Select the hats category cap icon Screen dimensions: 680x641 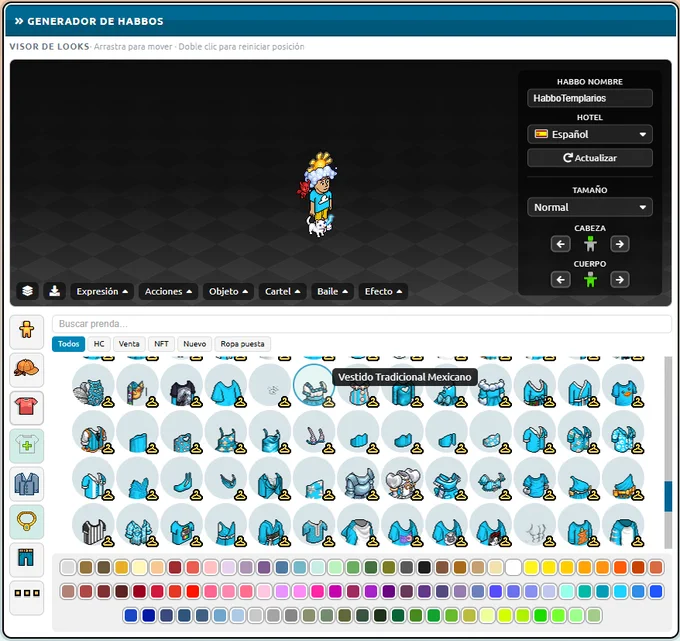(x=26, y=370)
